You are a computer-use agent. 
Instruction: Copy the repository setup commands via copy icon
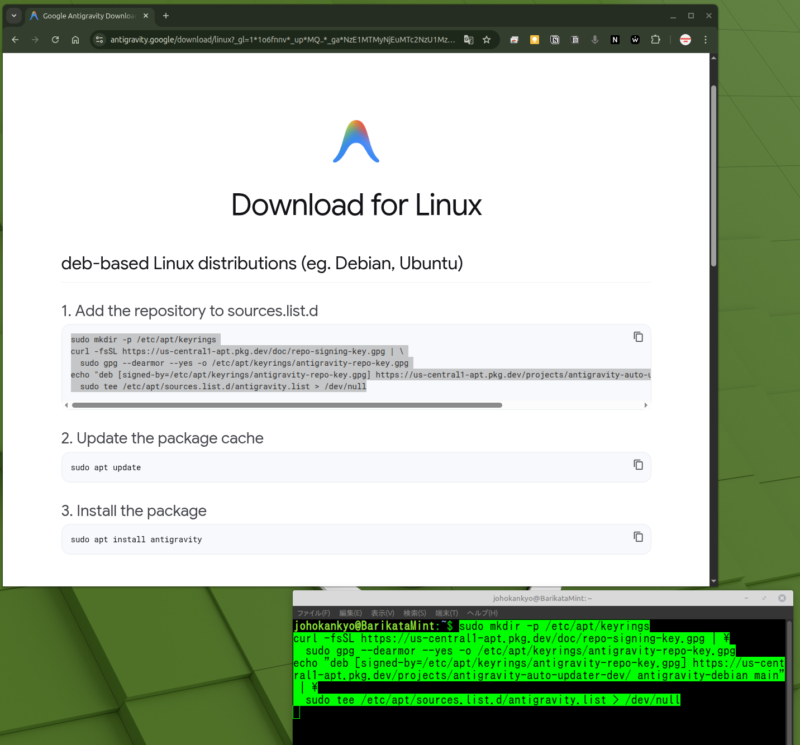click(x=638, y=337)
